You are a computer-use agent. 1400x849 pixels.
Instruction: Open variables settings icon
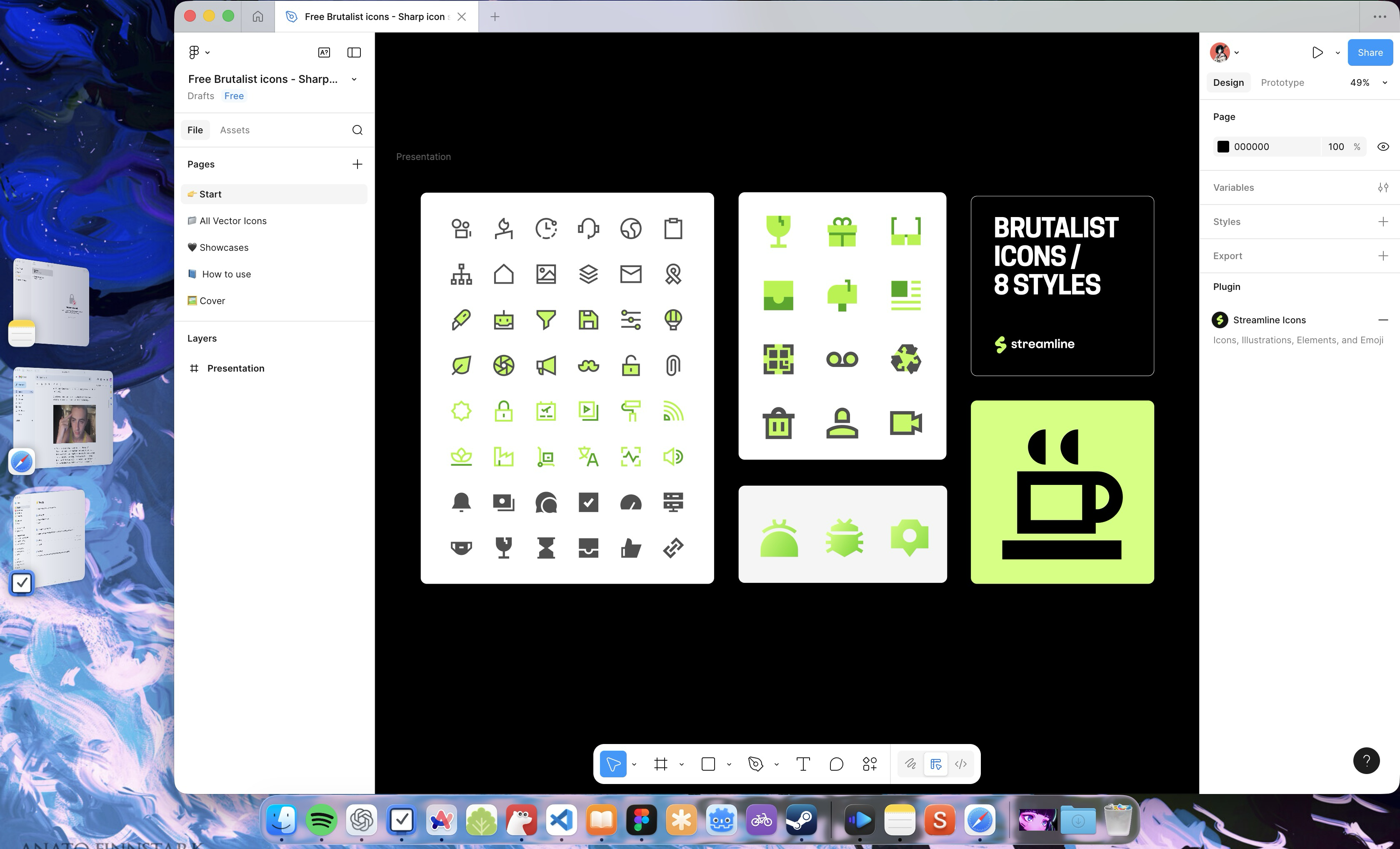click(1383, 187)
